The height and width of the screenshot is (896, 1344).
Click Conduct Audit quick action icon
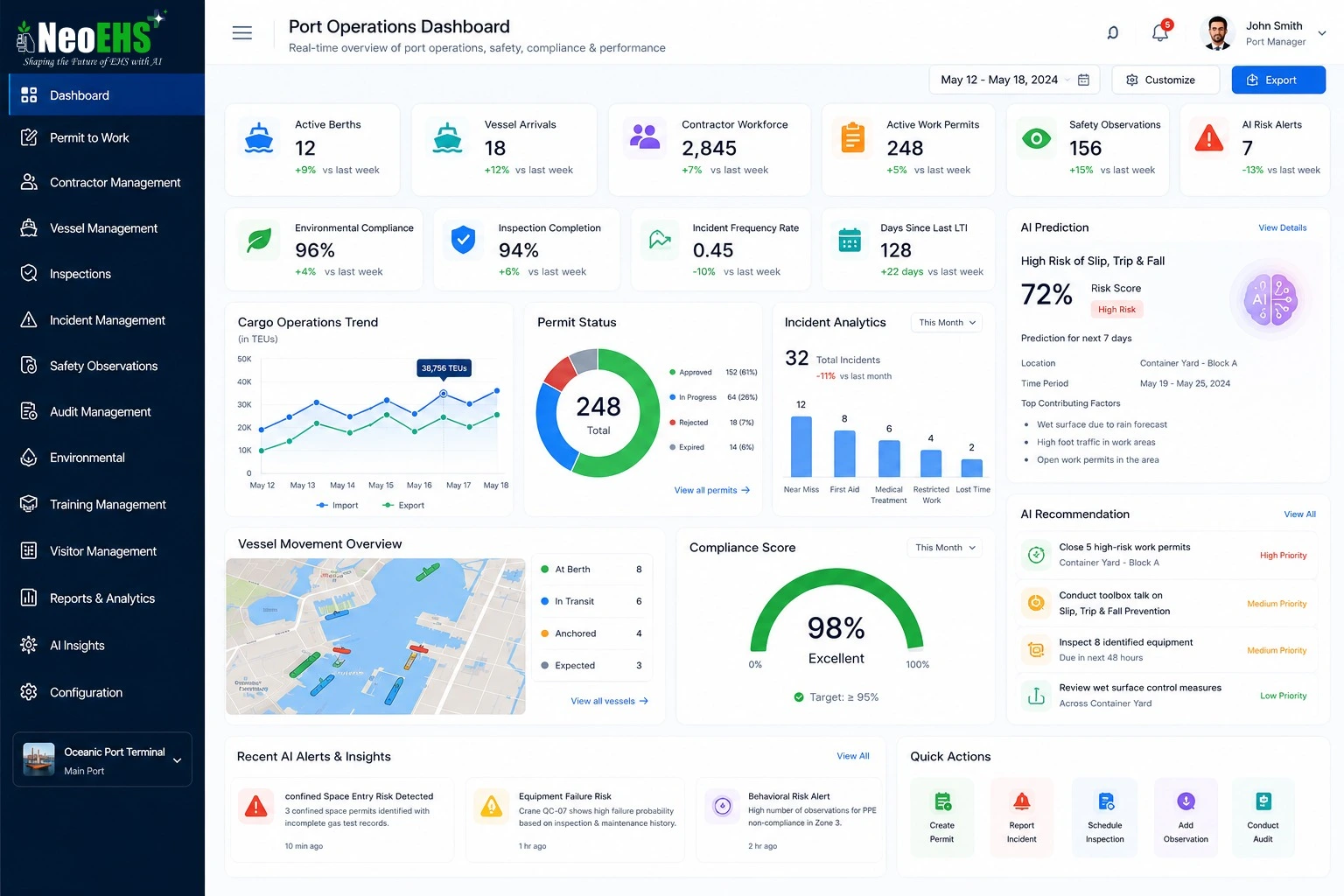coord(1263,801)
